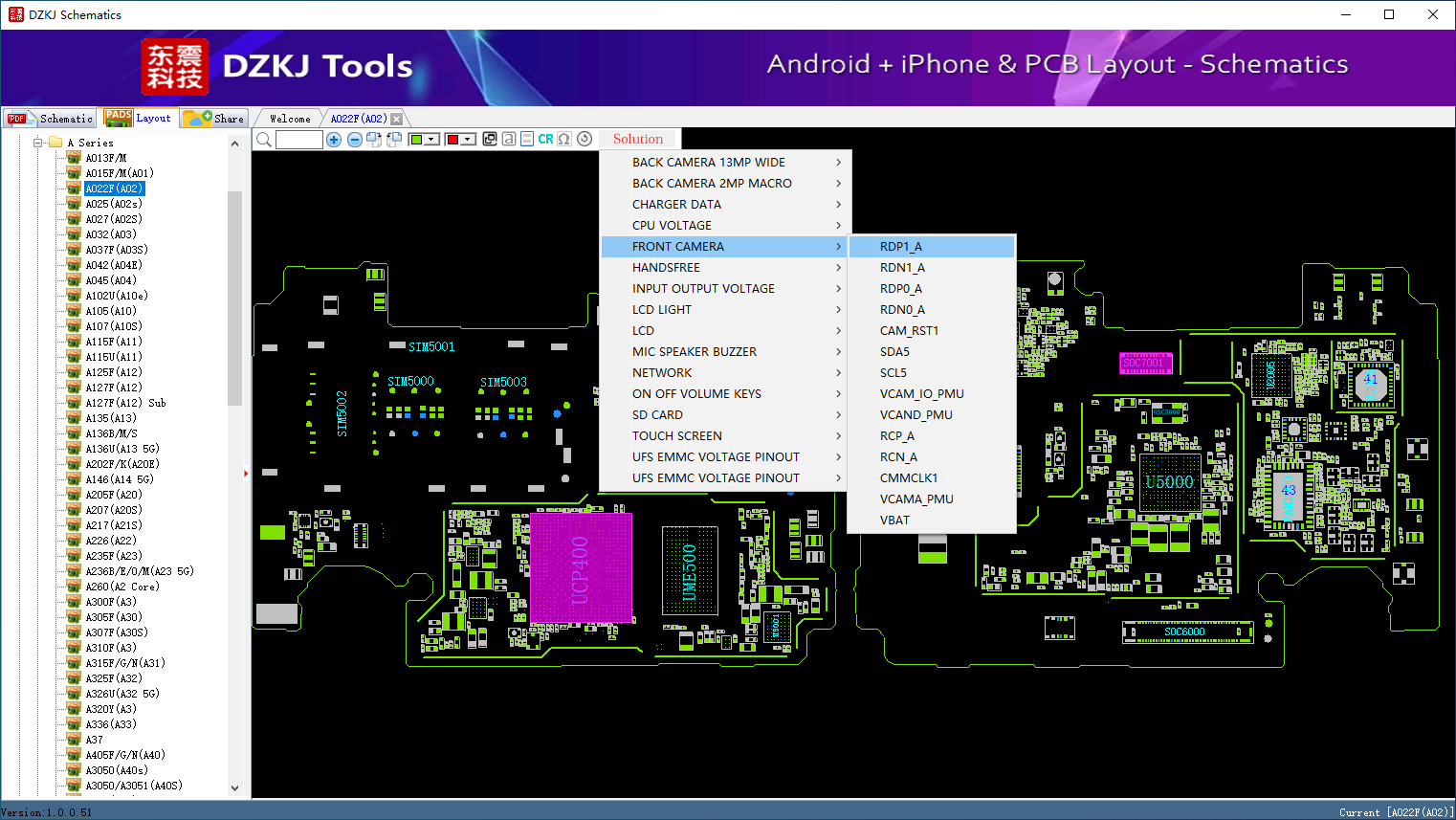
Task: Select the green color swatch
Action: click(416, 140)
